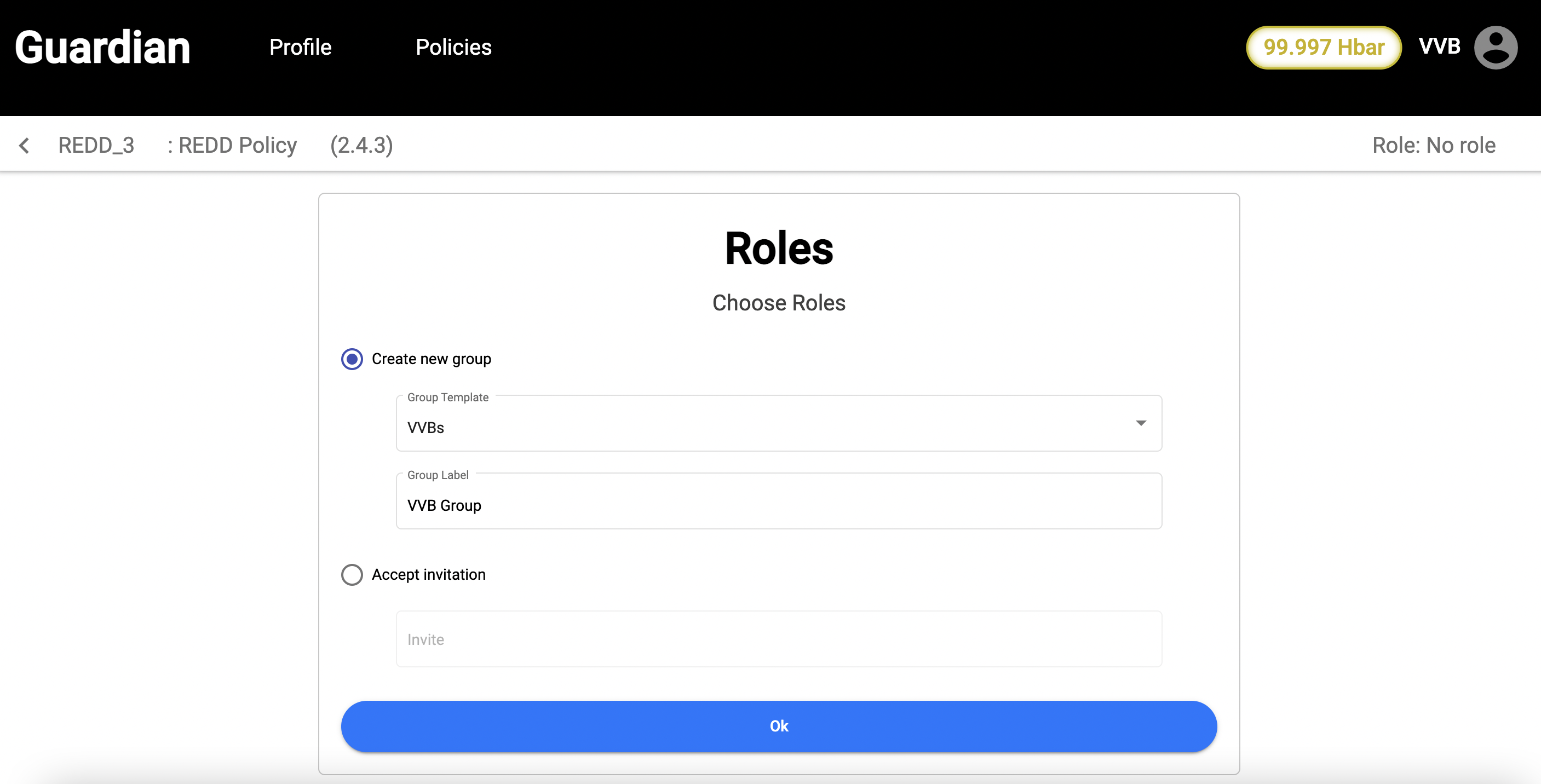Focus the Invite input field
The width and height of the screenshot is (1541, 784).
pos(778,639)
